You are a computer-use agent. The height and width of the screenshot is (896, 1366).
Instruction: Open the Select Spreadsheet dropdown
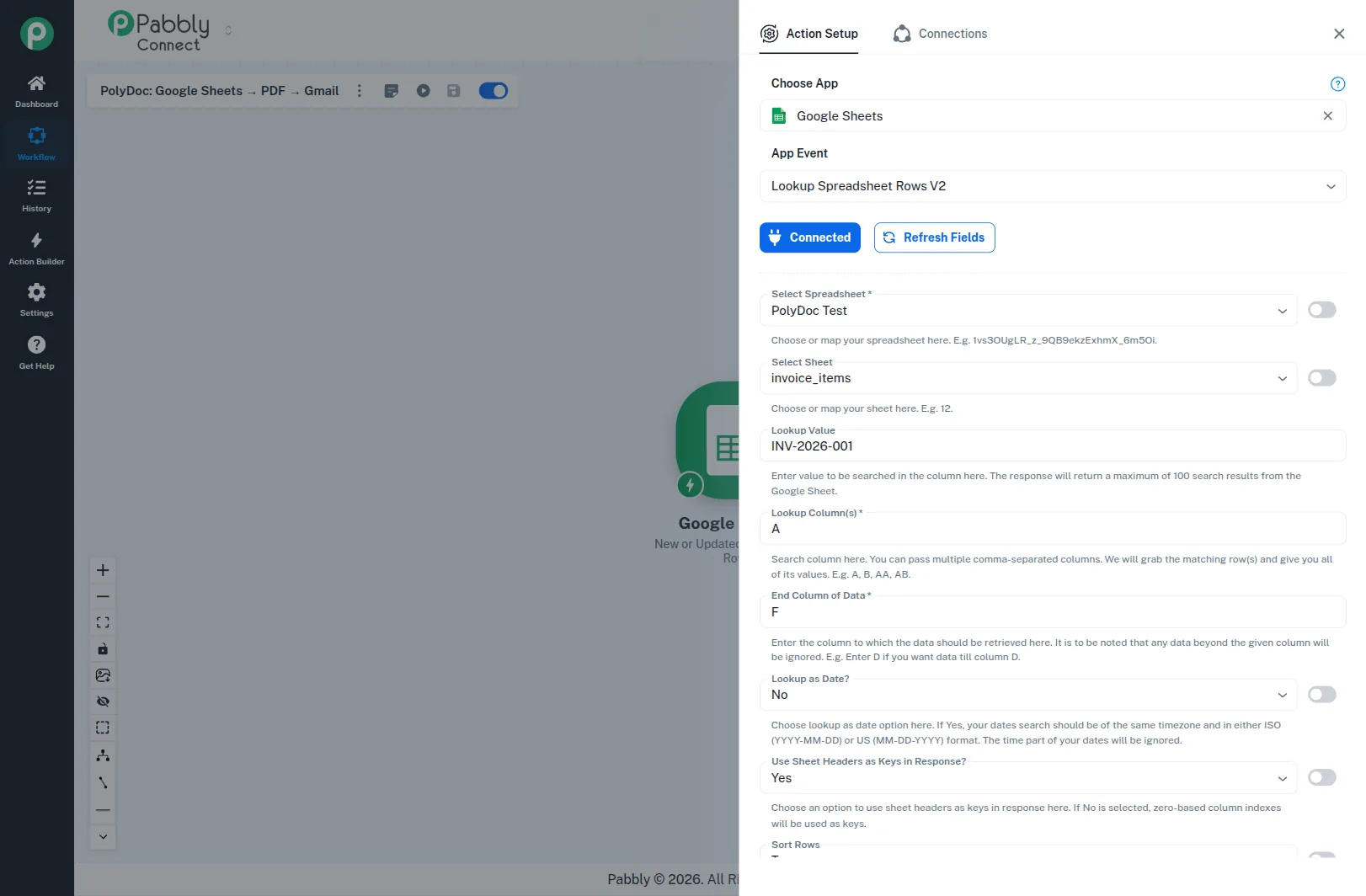click(x=1028, y=311)
